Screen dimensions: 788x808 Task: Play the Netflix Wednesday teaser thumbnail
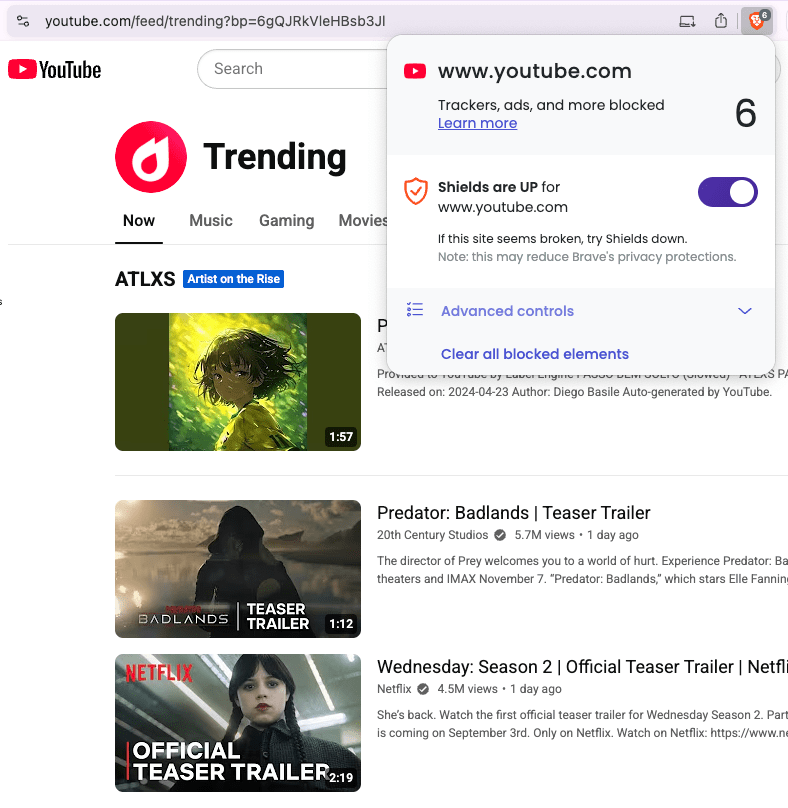pyautogui.click(x=238, y=723)
